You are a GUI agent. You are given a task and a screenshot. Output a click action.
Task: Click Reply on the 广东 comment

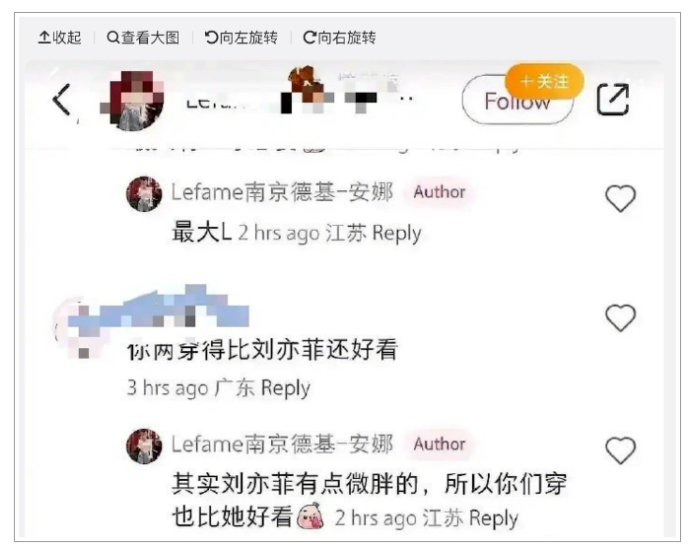point(285,388)
